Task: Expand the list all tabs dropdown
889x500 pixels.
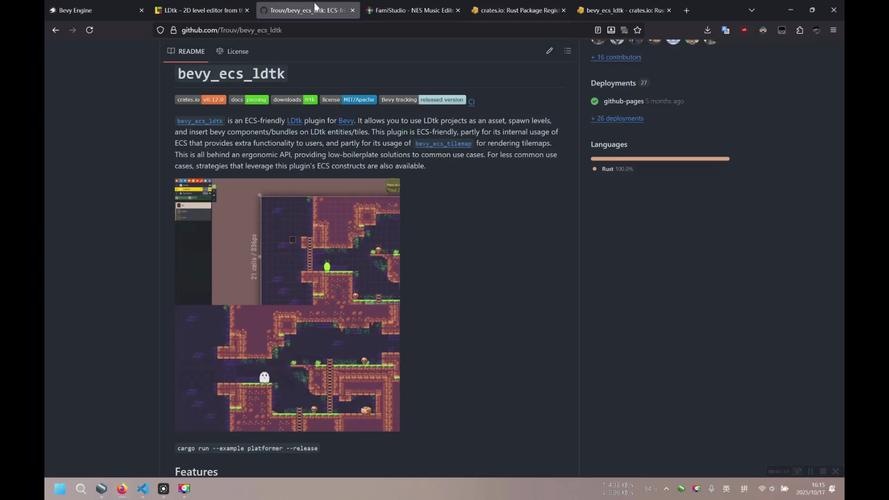Action: tap(751, 10)
